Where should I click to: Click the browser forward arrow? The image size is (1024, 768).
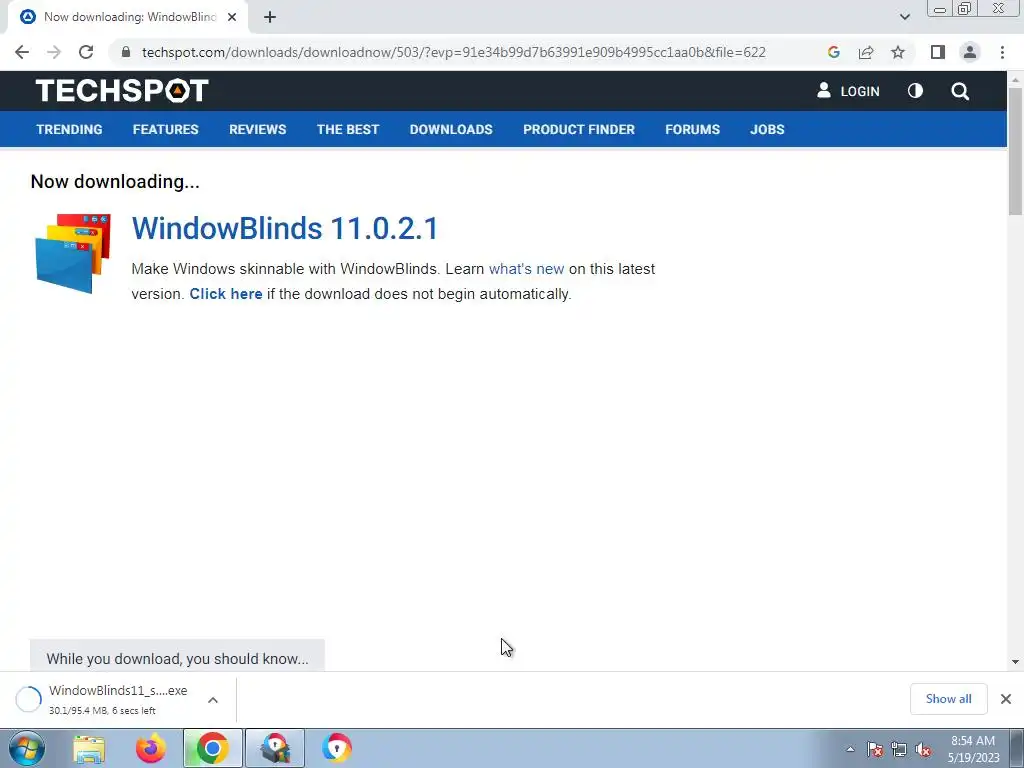pyautogui.click(x=54, y=52)
